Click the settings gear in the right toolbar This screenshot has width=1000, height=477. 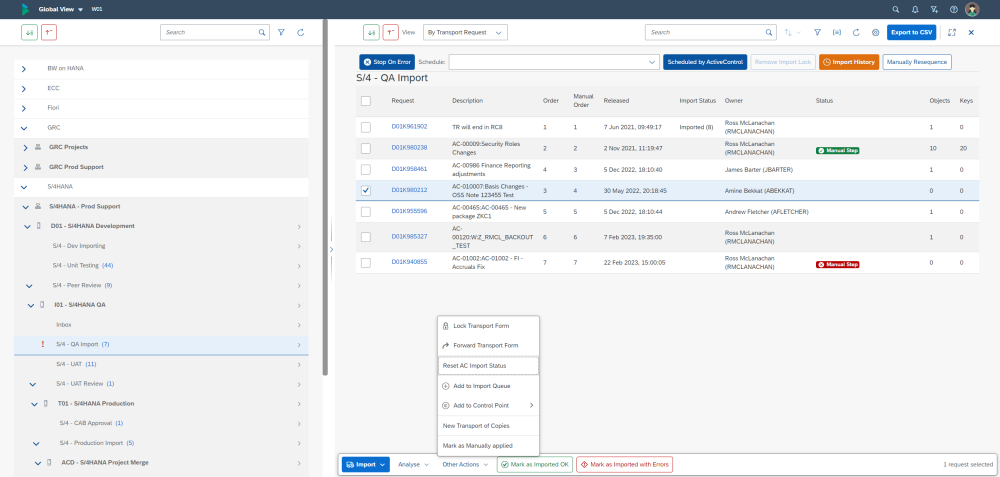click(x=875, y=32)
